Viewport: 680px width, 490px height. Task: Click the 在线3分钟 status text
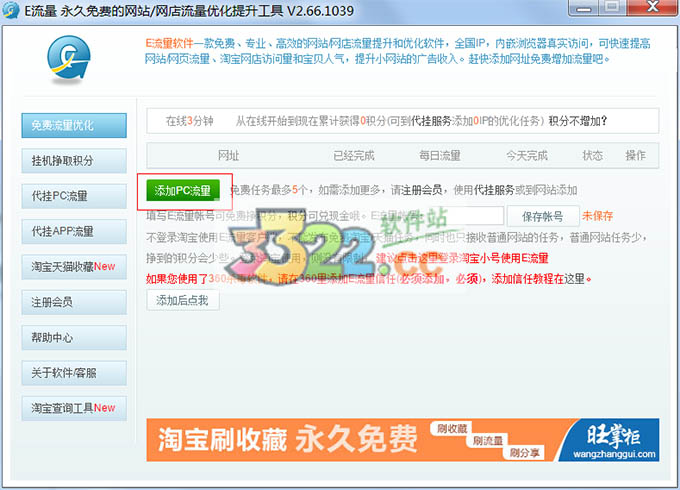pyautogui.click(x=190, y=121)
